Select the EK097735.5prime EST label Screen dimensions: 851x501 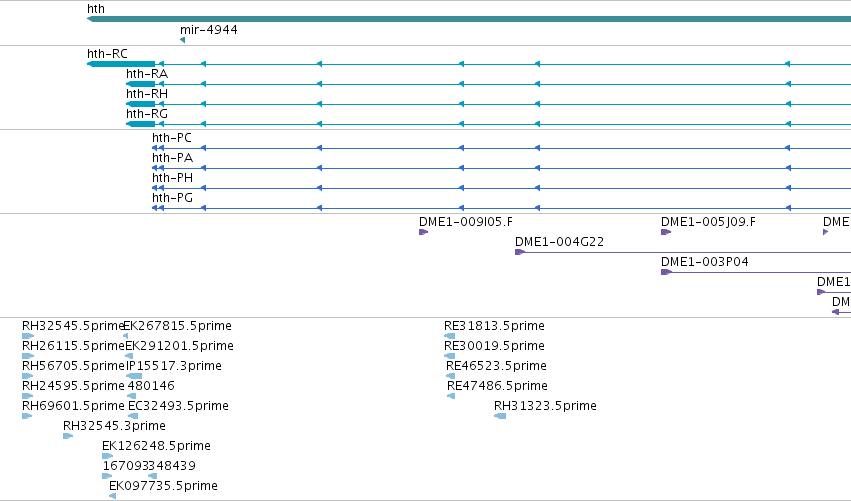point(163,486)
